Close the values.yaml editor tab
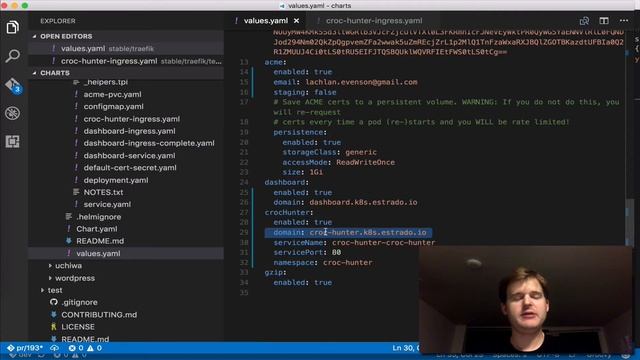Screen dimensions: 640x360 [x=296, y=21]
